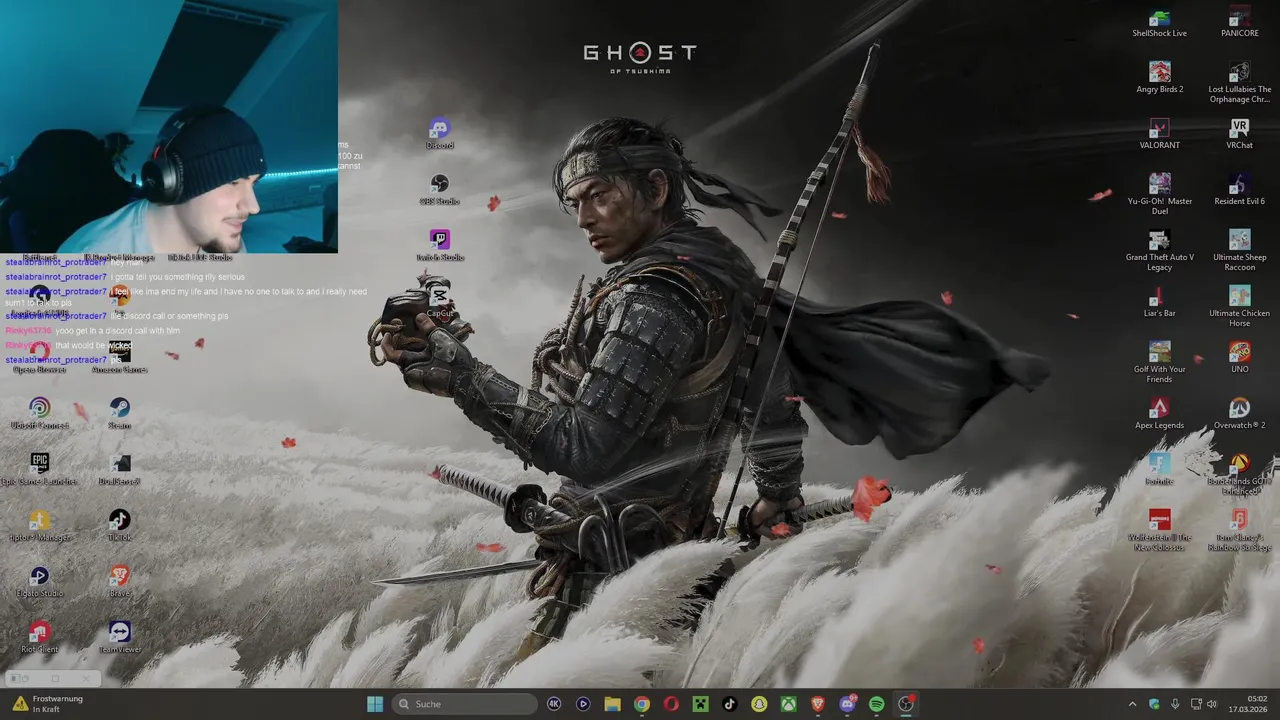
Task: Click the webcam overlay video
Action: pyautogui.click(x=169, y=126)
